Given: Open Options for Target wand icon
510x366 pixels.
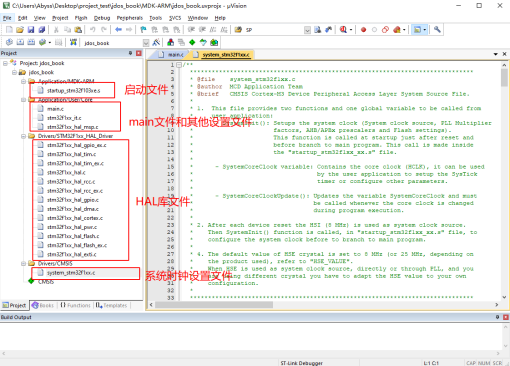Looking at the screenshot, I should [x=156, y=42].
